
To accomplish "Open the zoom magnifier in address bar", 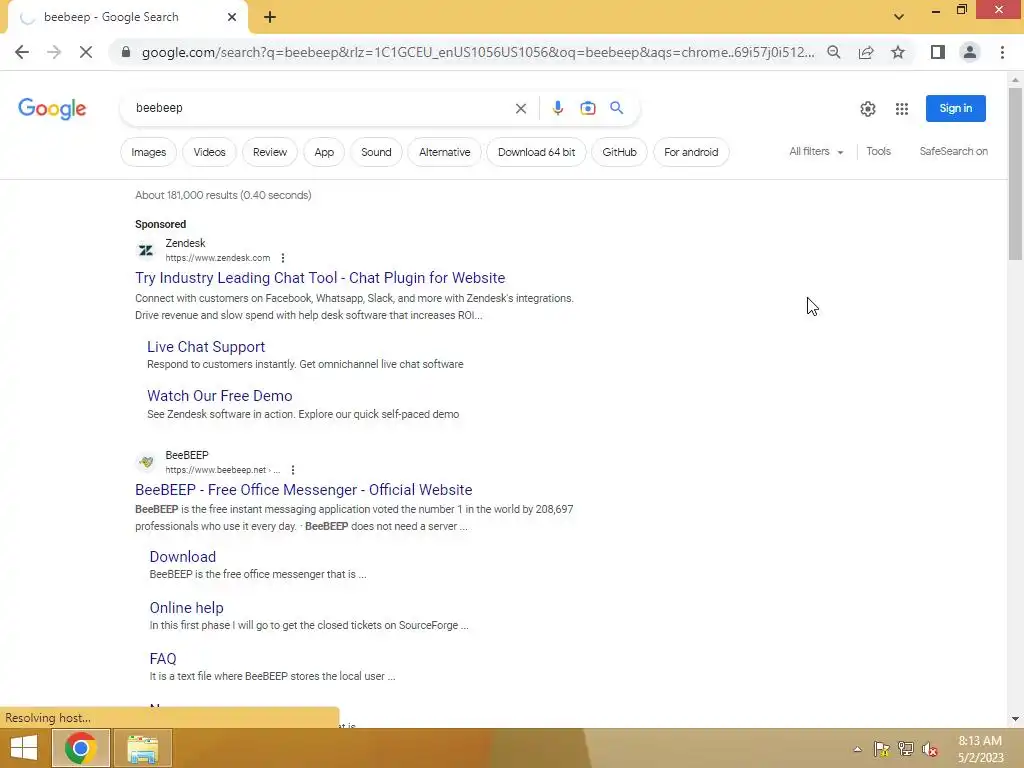I will [834, 52].
